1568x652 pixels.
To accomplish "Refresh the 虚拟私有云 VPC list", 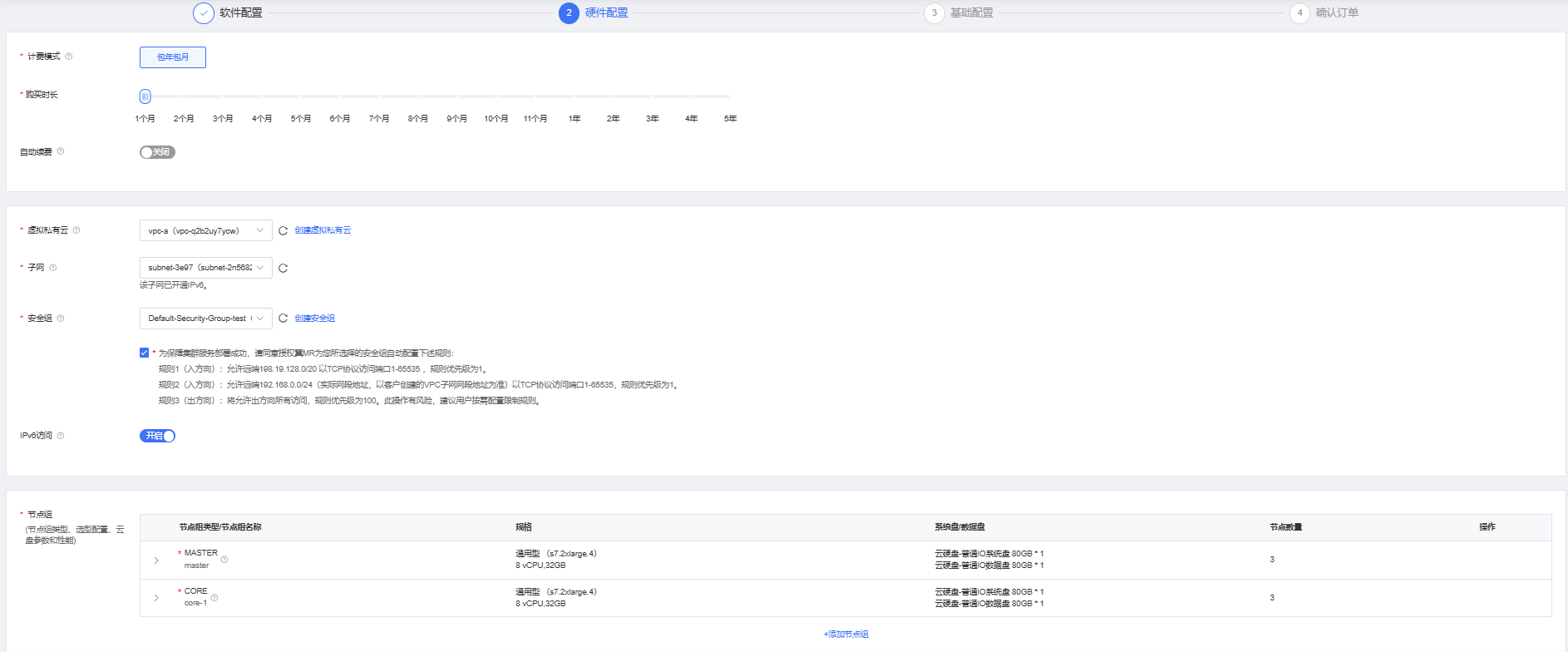I will (x=283, y=230).
